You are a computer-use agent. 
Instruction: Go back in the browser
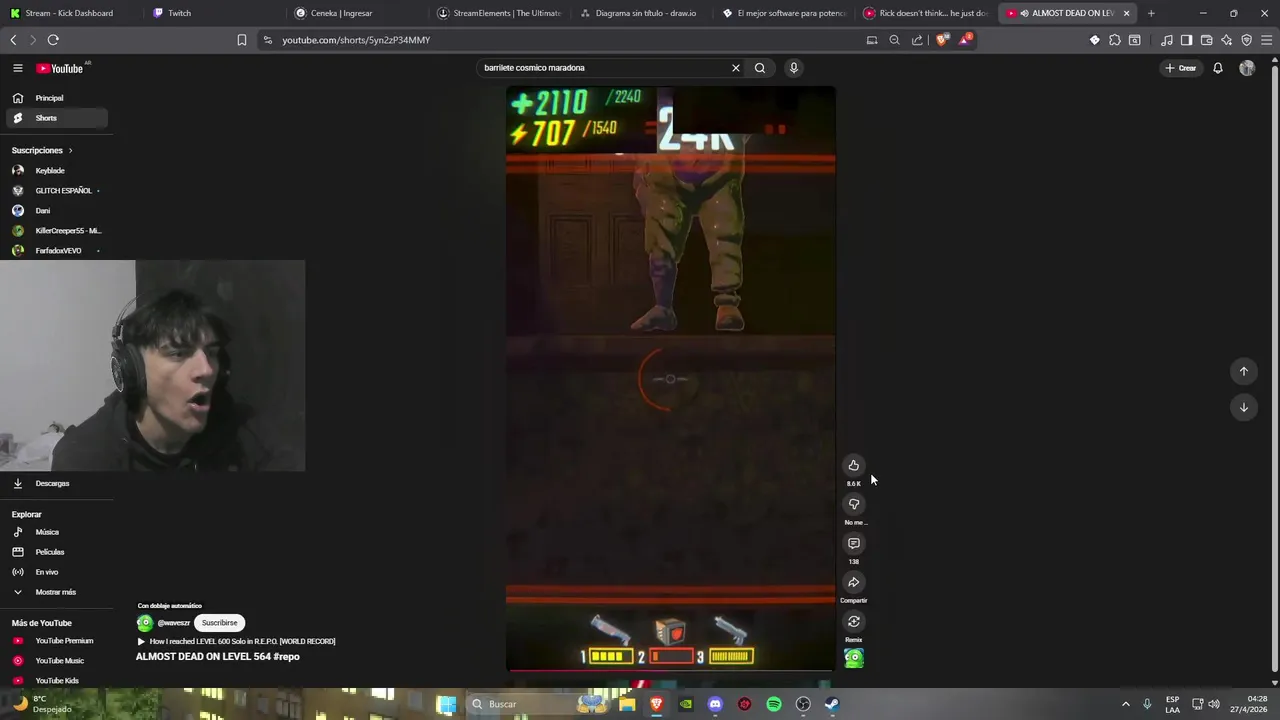tap(13, 40)
